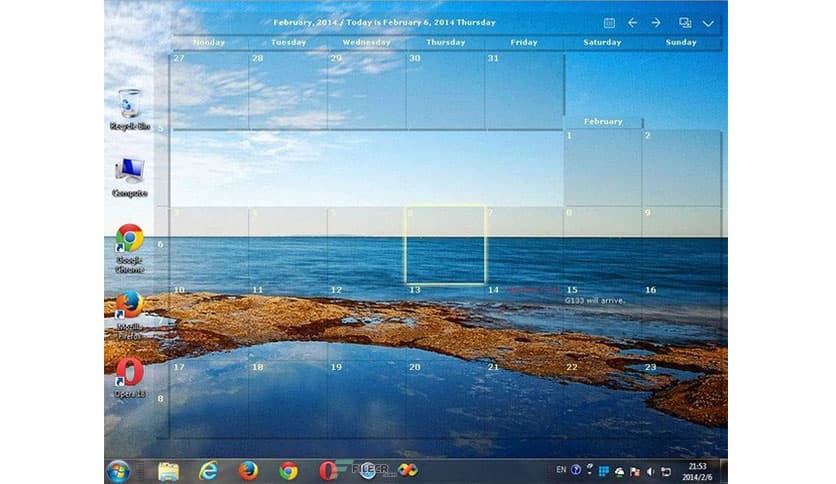Select the February 23 day cell
836x484 pixels.
tap(682, 400)
